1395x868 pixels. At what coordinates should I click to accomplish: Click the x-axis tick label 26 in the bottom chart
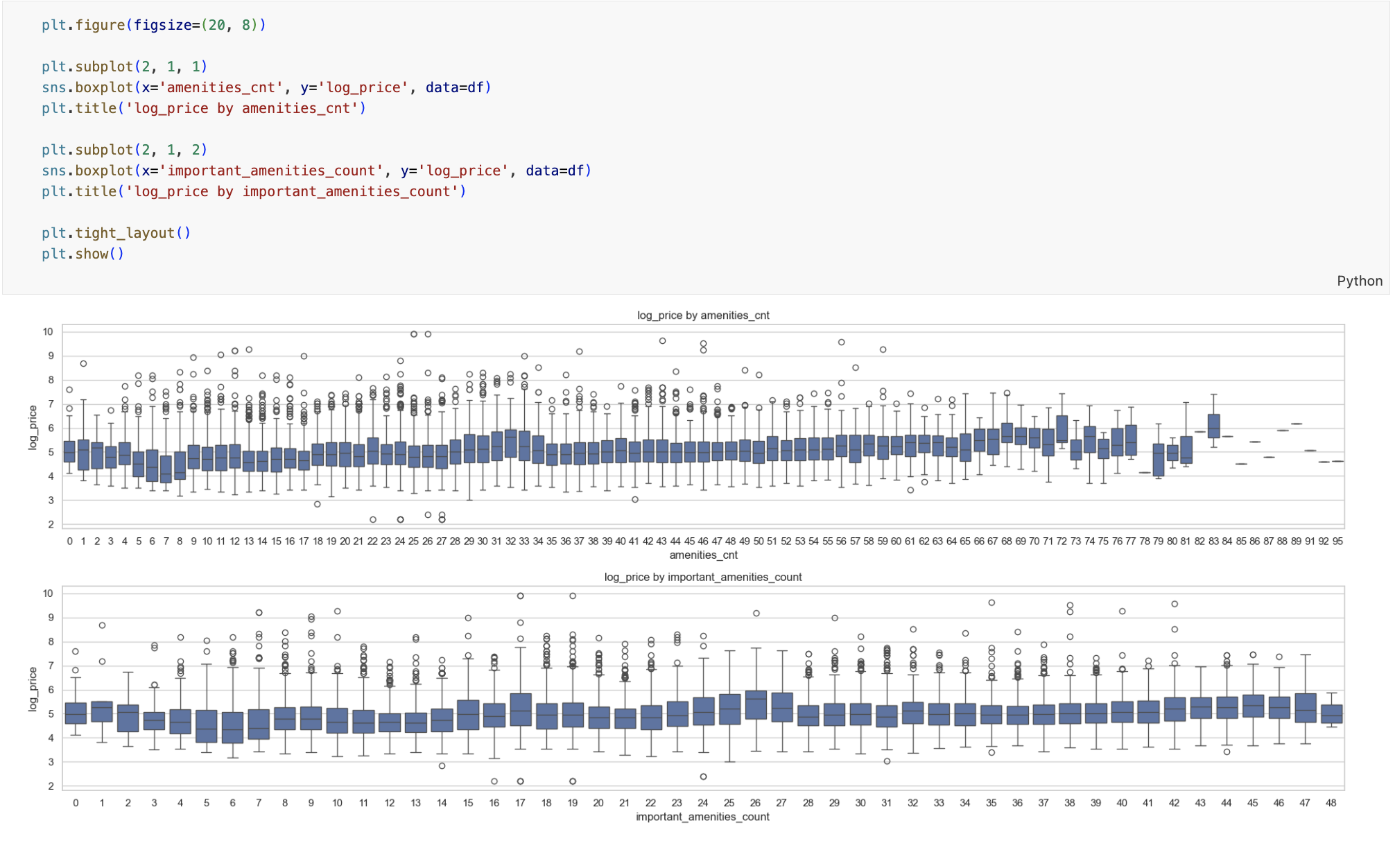[x=755, y=803]
